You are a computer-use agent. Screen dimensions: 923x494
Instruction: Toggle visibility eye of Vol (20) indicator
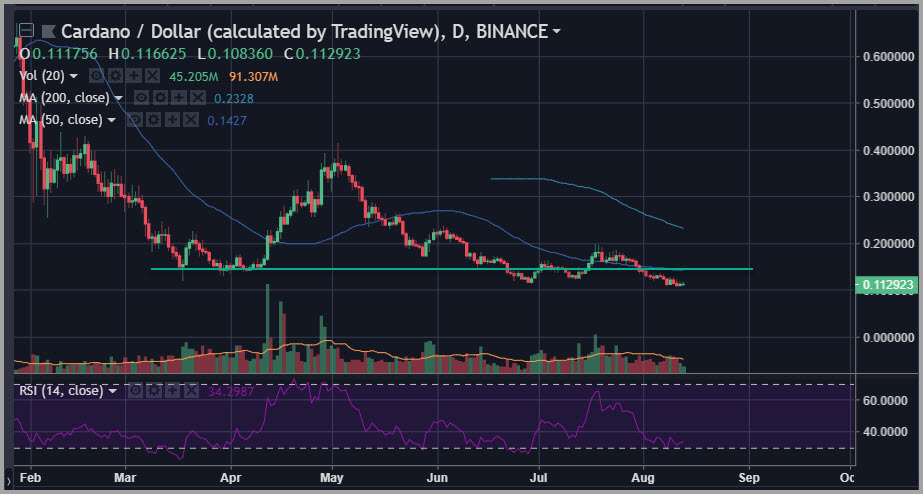97,76
